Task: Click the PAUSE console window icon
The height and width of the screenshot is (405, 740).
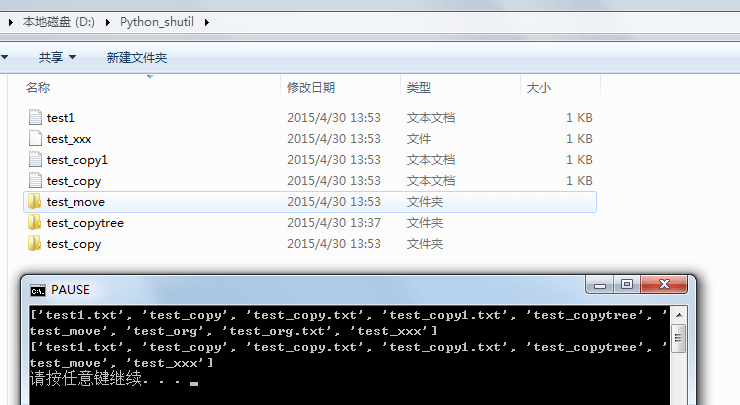Action: (38, 290)
